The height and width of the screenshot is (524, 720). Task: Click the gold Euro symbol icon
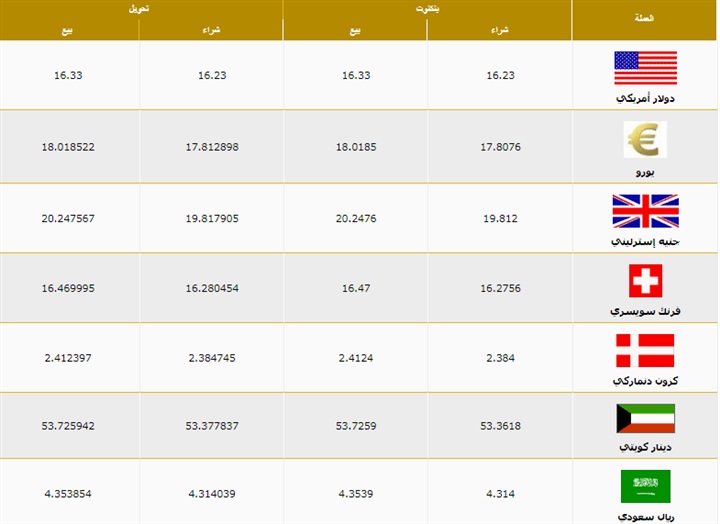645,140
